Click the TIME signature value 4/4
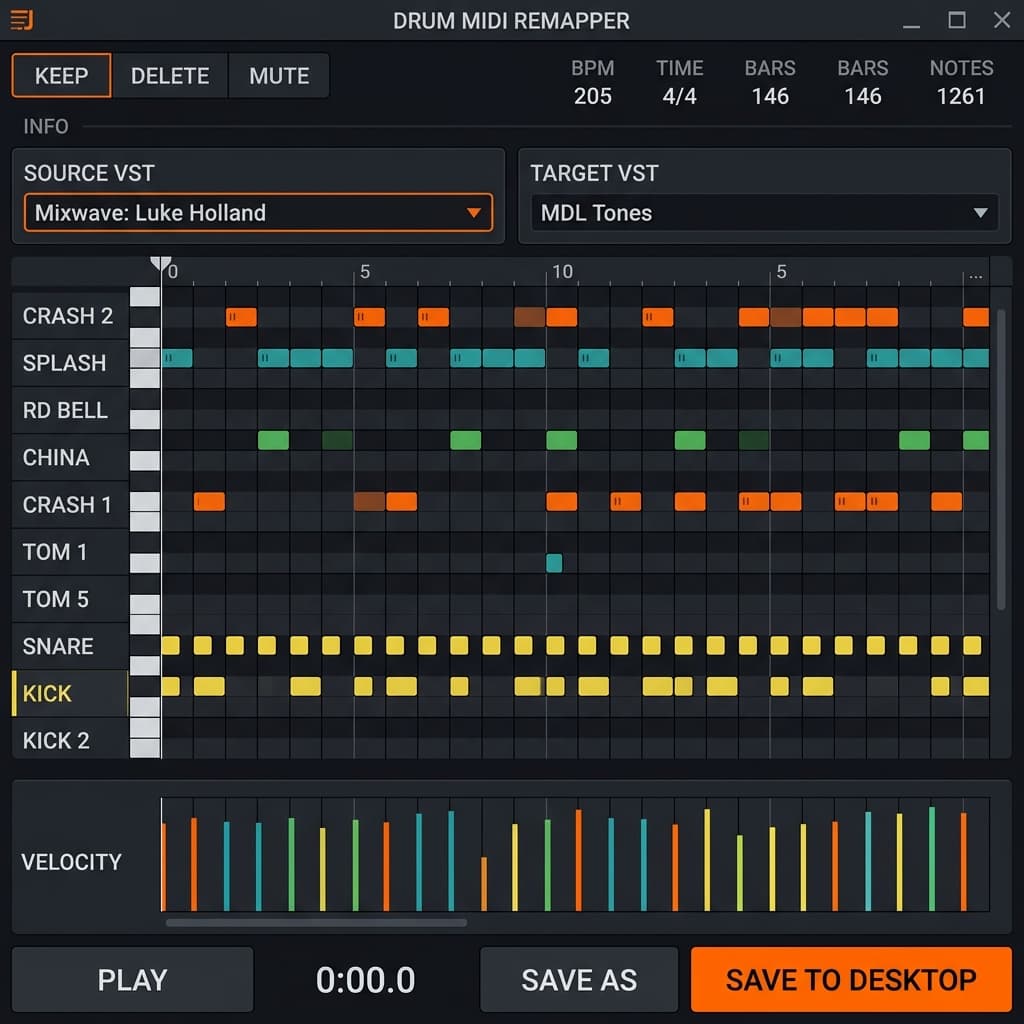1024x1024 pixels. point(679,97)
